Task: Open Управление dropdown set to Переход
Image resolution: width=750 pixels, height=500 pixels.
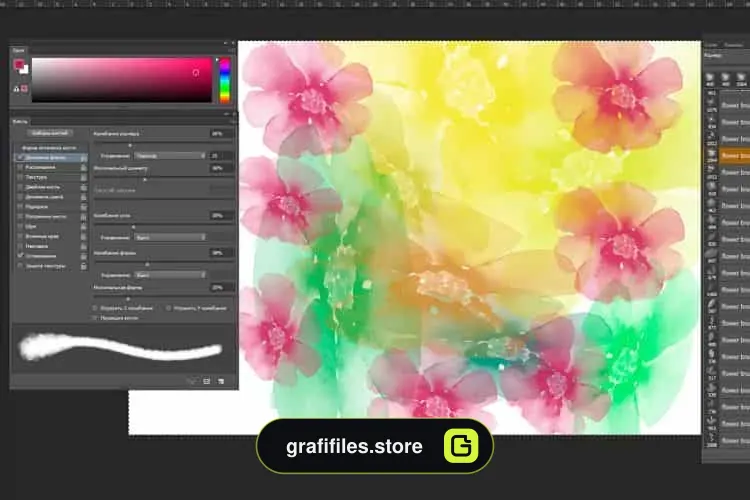Action: click(170, 156)
